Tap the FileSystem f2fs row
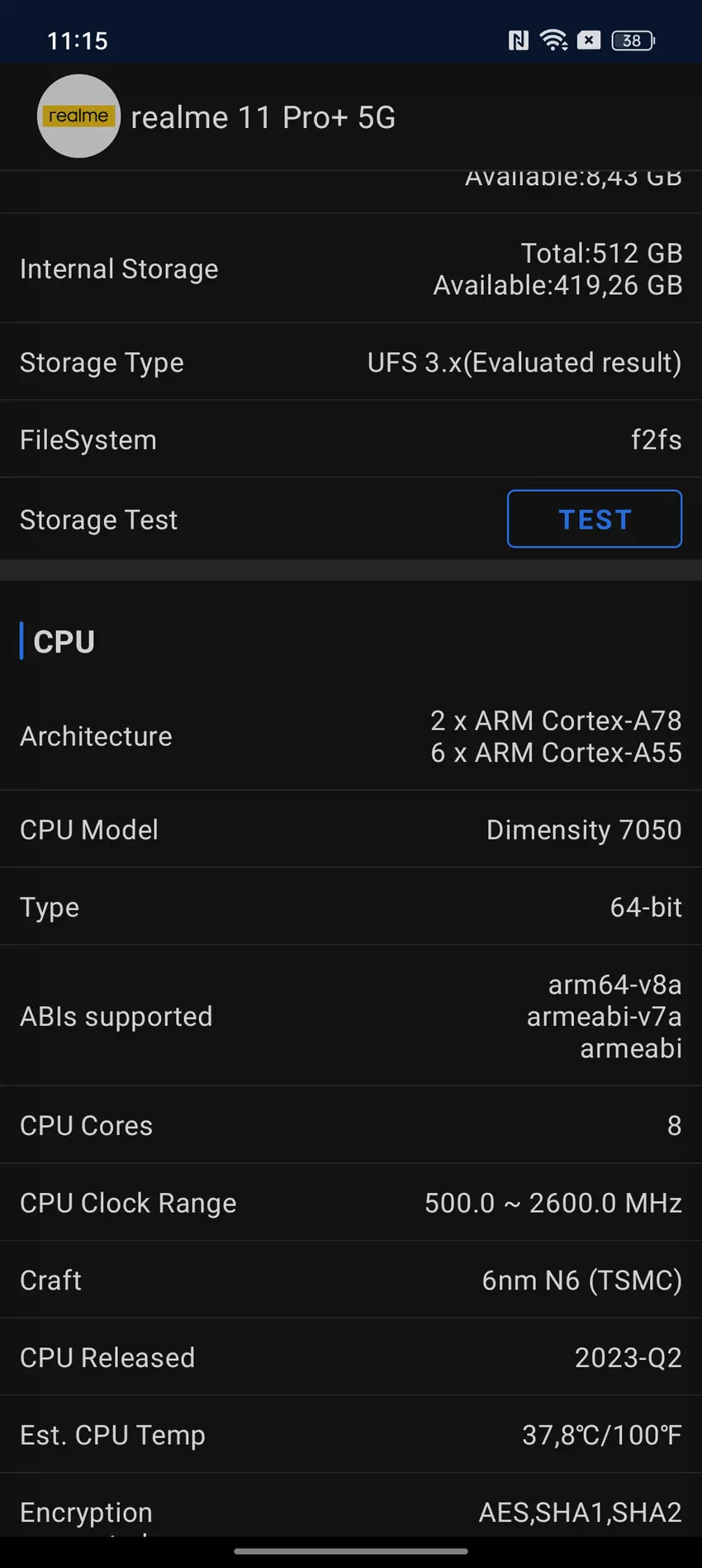 point(351,440)
